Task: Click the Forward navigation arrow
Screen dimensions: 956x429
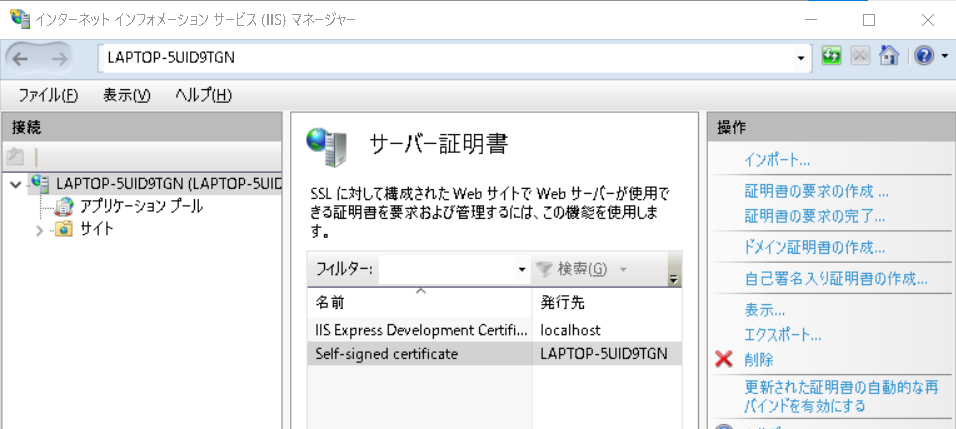Action: coord(59,58)
